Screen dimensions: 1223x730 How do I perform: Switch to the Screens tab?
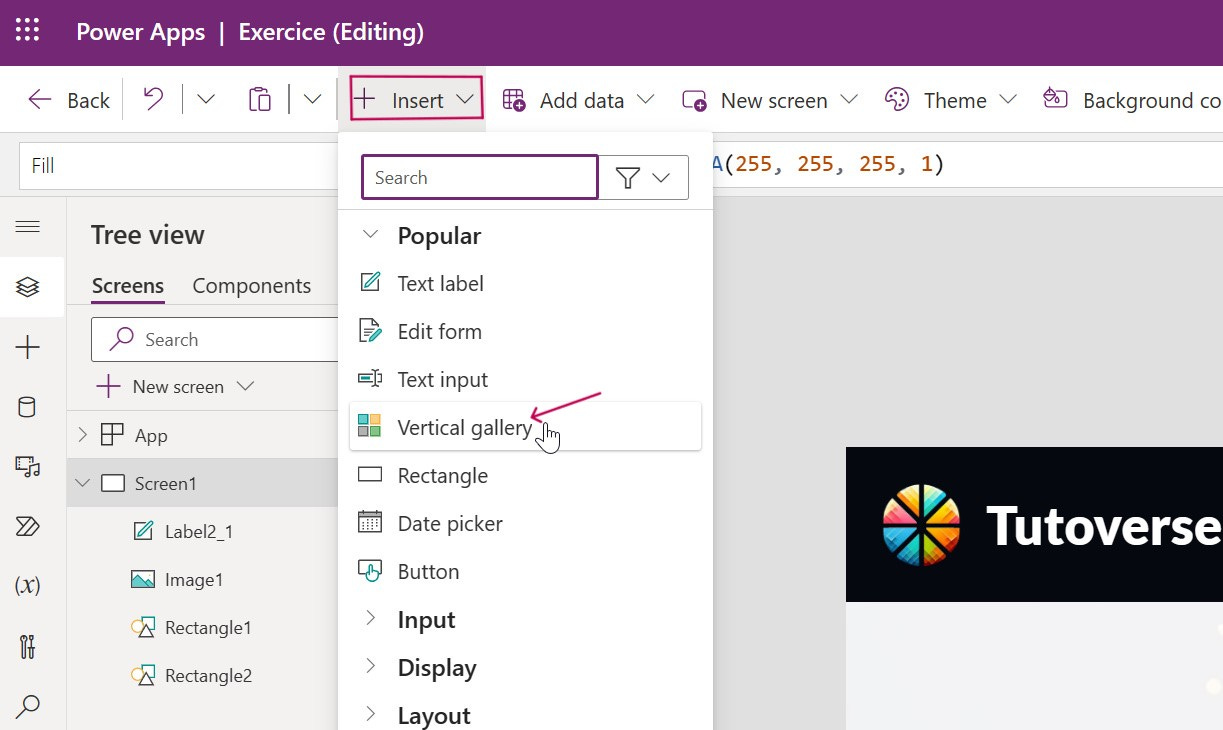pos(128,286)
